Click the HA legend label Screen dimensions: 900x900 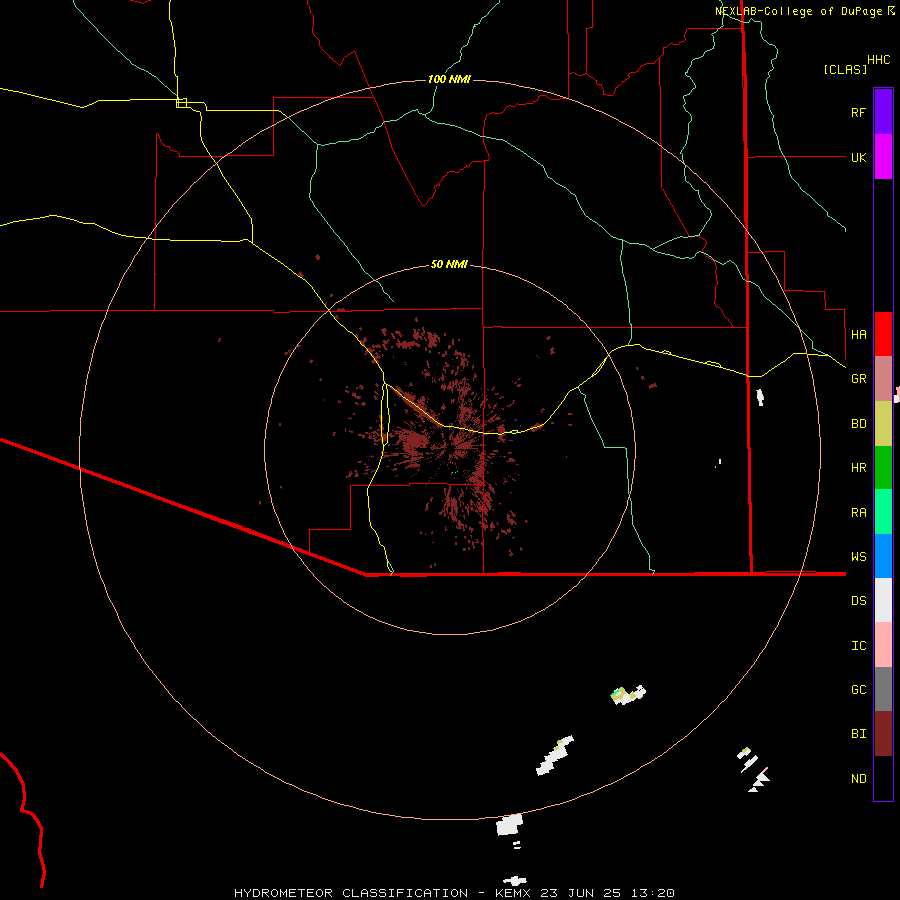click(x=858, y=334)
